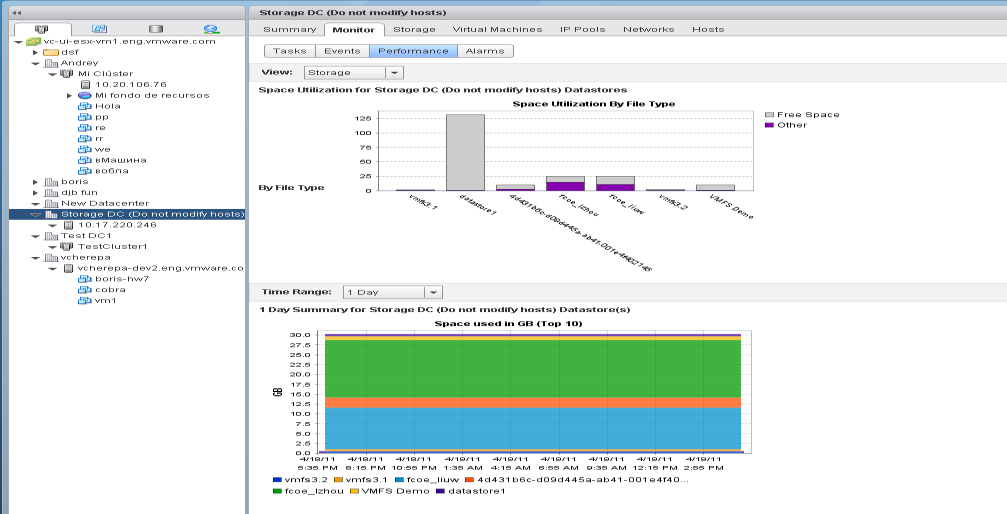
Task: Expand the djb fun datacenter node
Action: (36, 193)
